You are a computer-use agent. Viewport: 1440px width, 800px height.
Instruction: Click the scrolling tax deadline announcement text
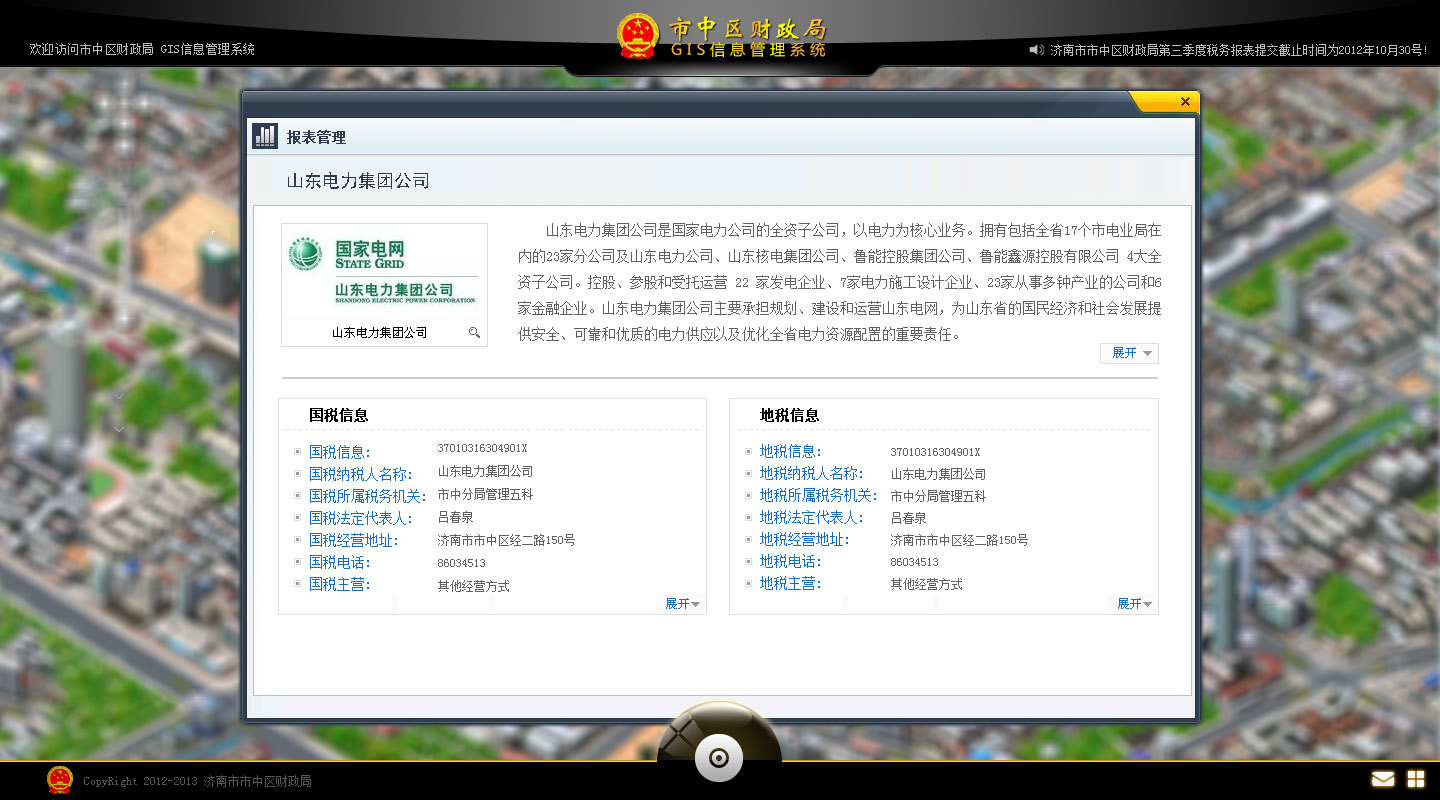click(x=1239, y=49)
